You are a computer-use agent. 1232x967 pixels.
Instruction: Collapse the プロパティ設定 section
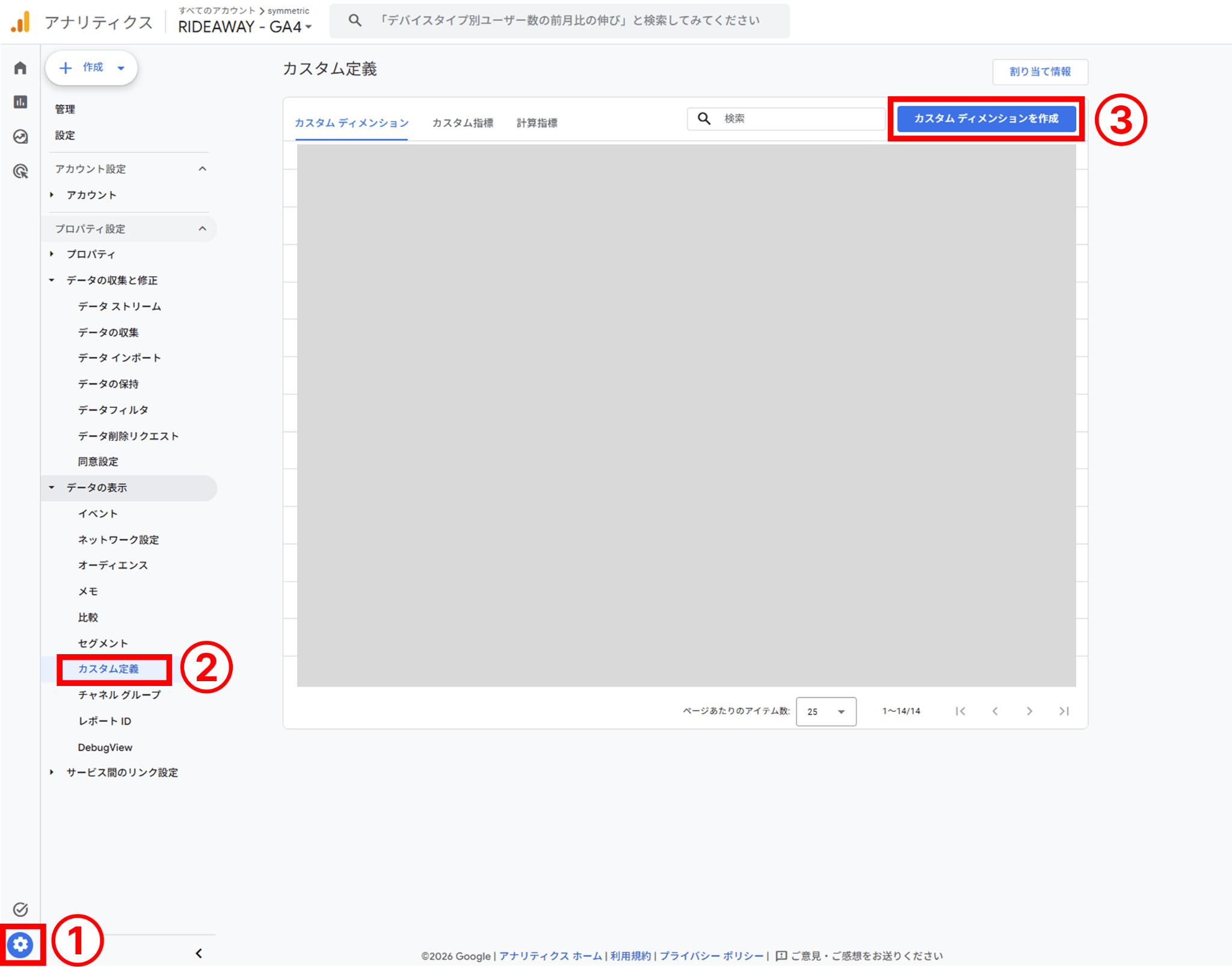[x=203, y=229]
